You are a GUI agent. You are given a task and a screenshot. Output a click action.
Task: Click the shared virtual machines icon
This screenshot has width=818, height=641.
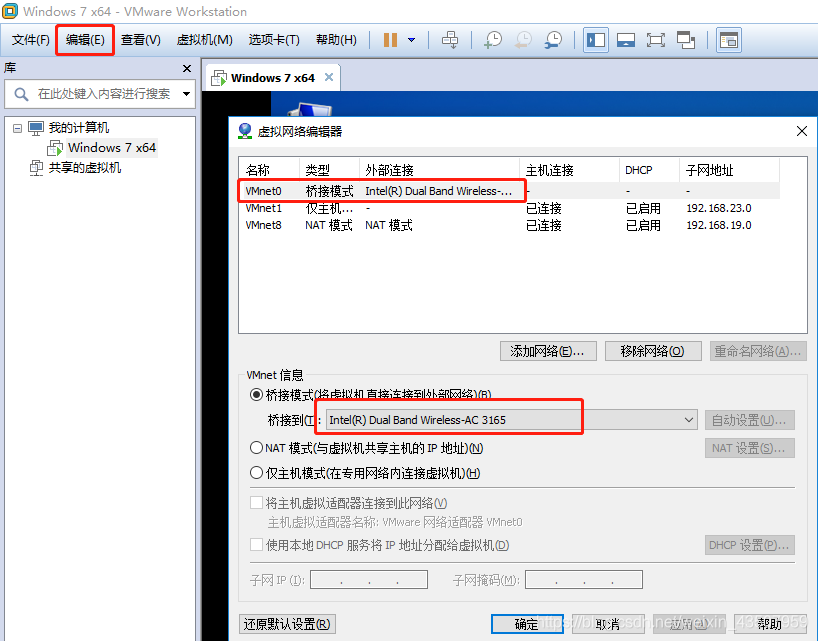coord(36,168)
